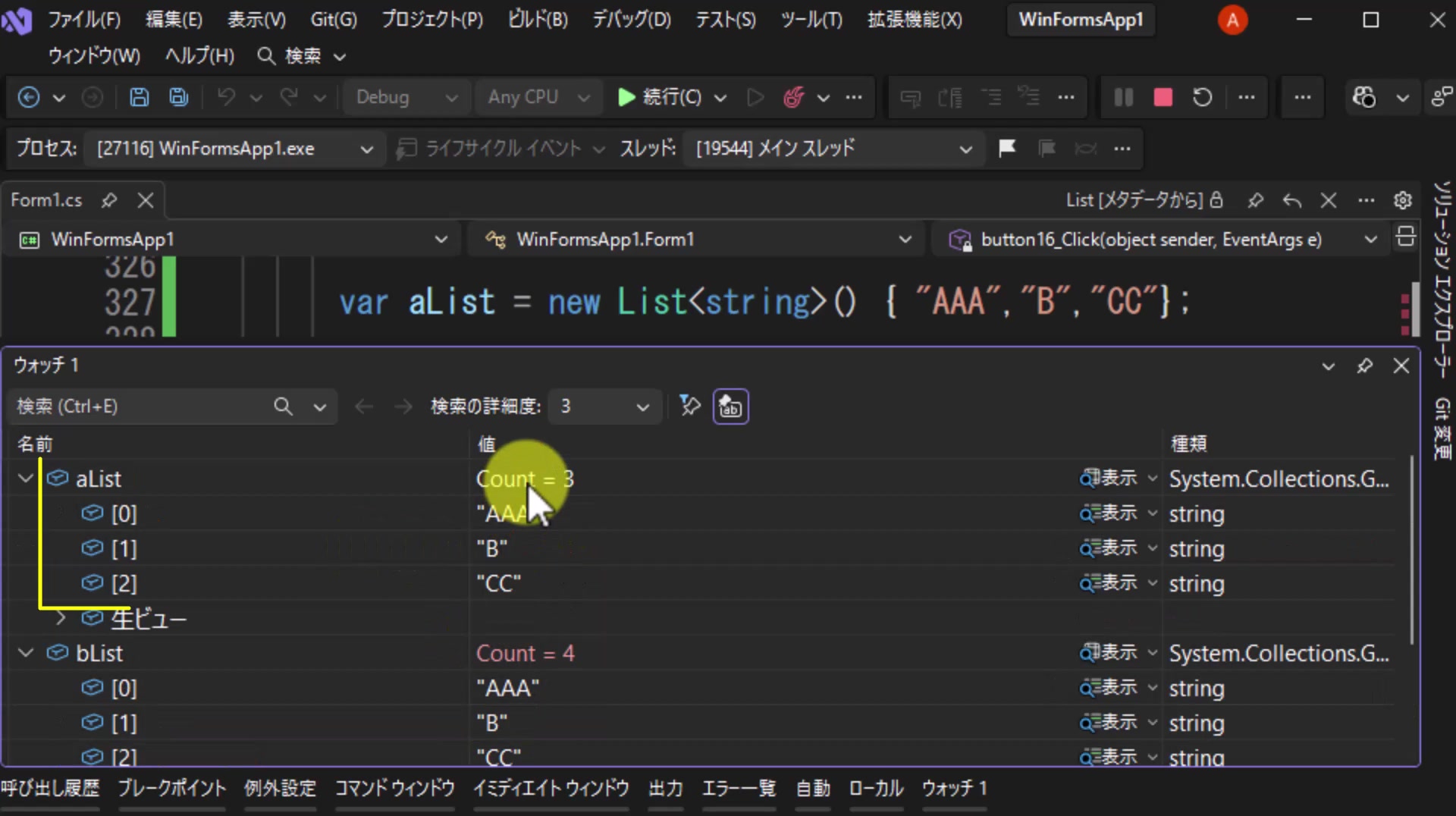Open the デバッグ(D) menu

[x=631, y=20]
